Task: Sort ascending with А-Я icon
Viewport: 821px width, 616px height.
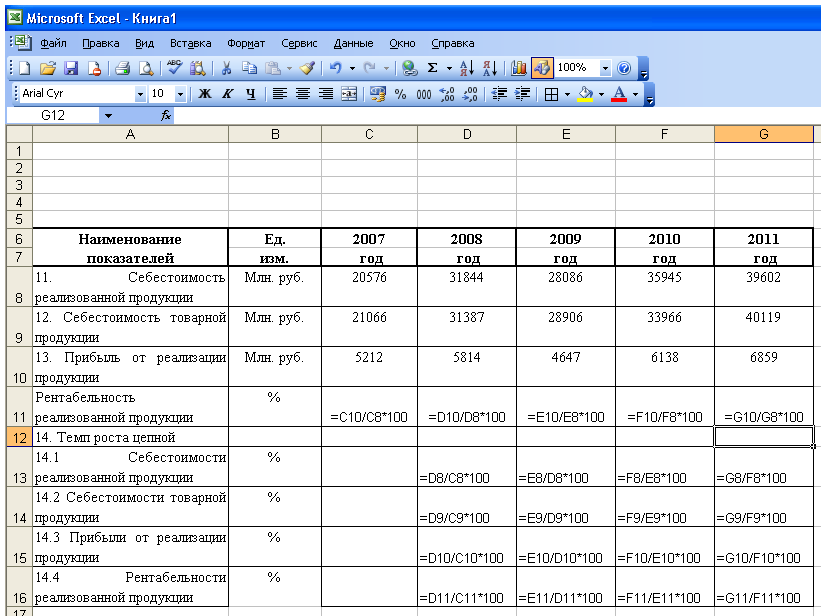Action: pyautogui.click(x=467, y=68)
